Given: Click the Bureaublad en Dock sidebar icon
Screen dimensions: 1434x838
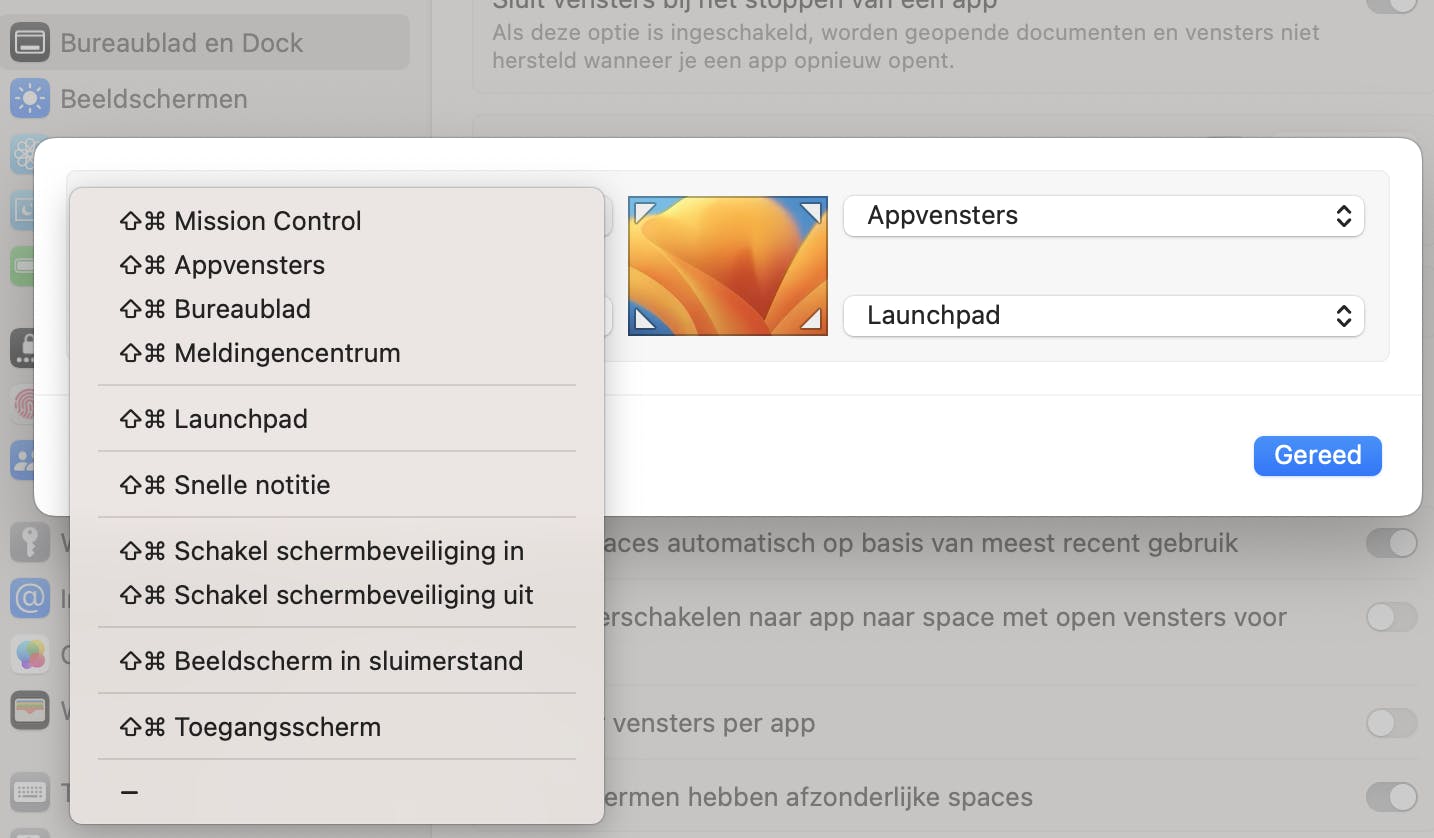Looking at the screenshot, I should 30,43.
